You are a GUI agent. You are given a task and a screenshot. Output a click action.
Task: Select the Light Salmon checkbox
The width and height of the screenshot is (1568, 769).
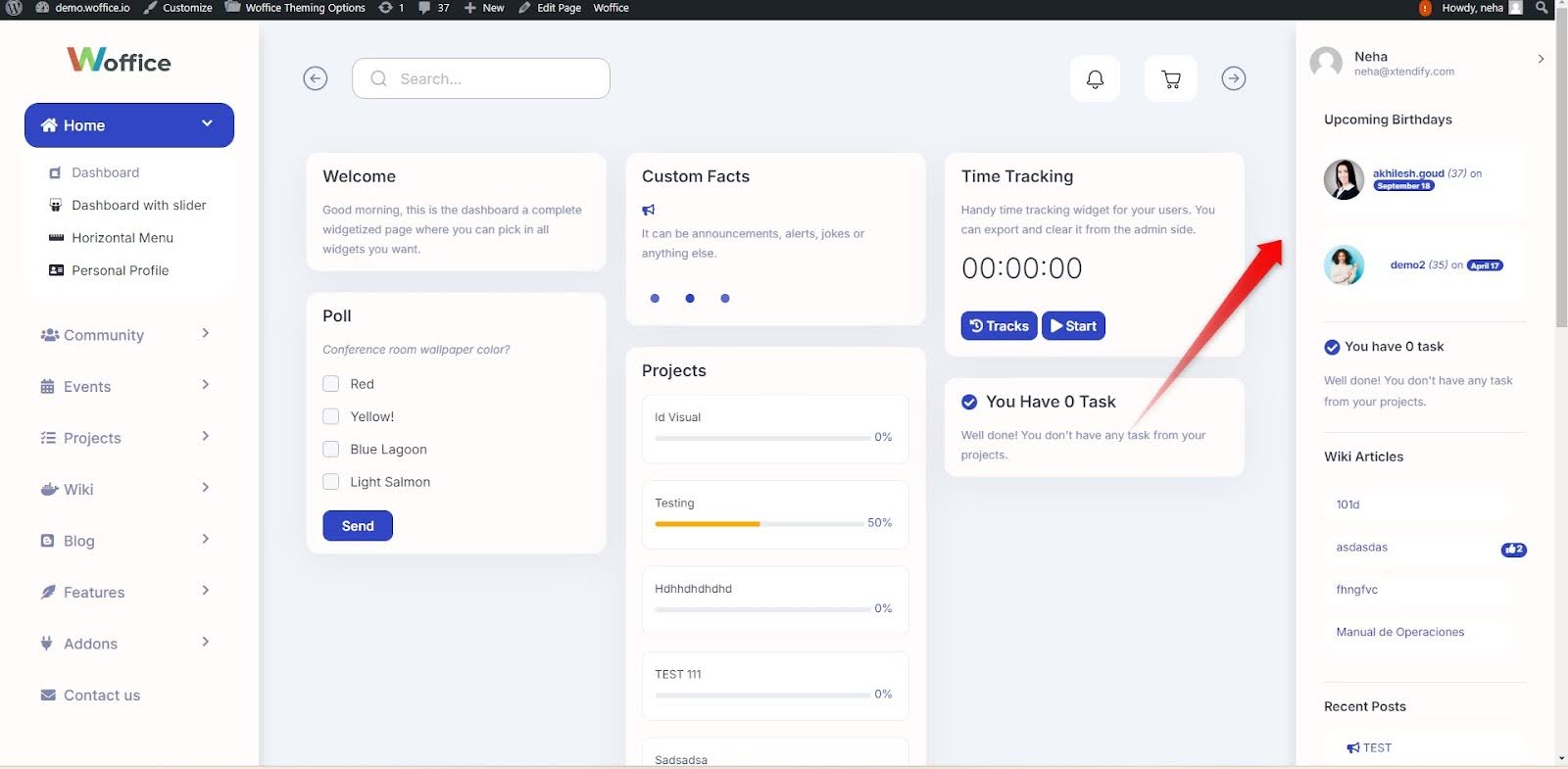point(331,482)
